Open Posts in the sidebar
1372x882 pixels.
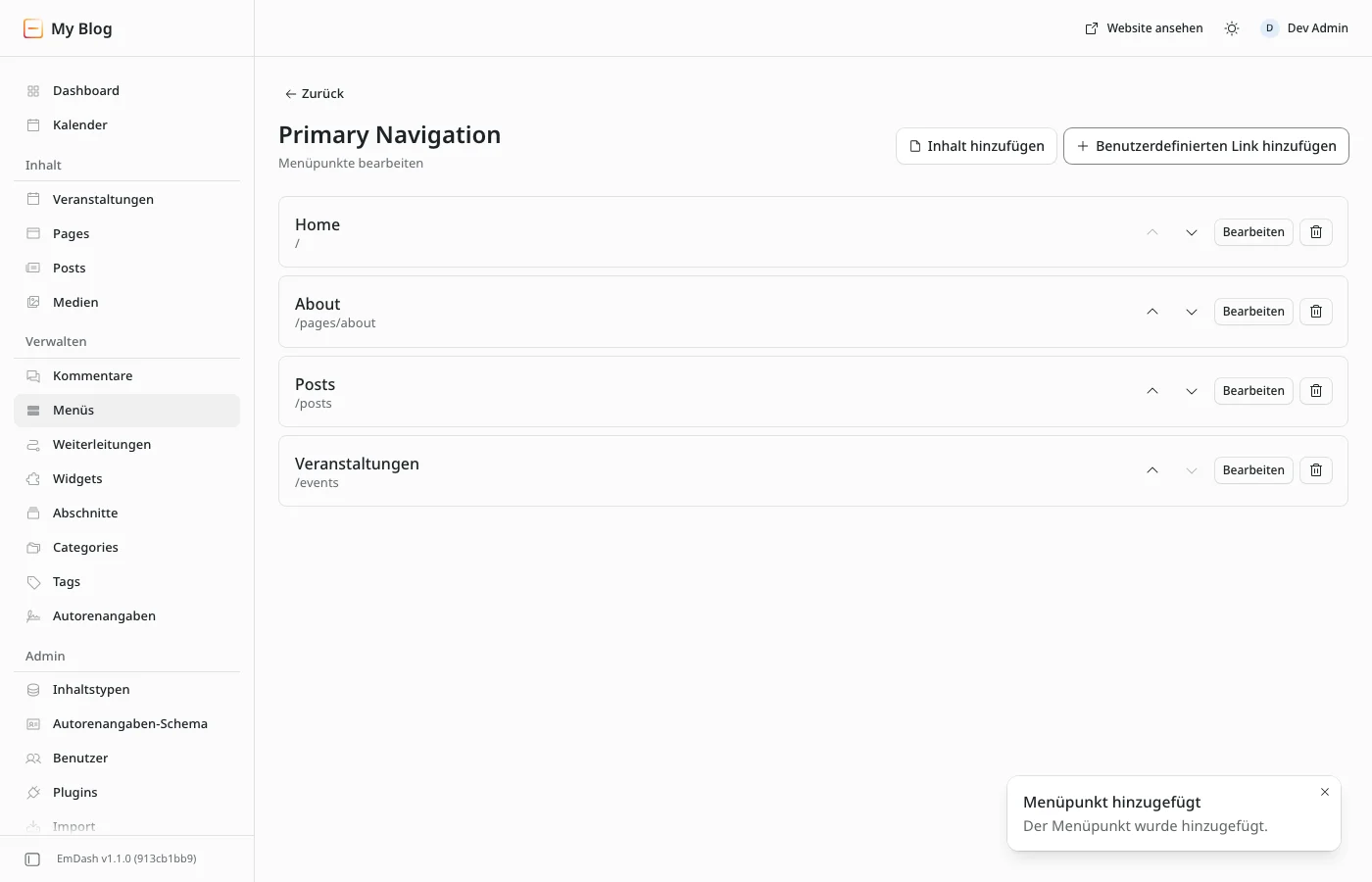[127, 269]
